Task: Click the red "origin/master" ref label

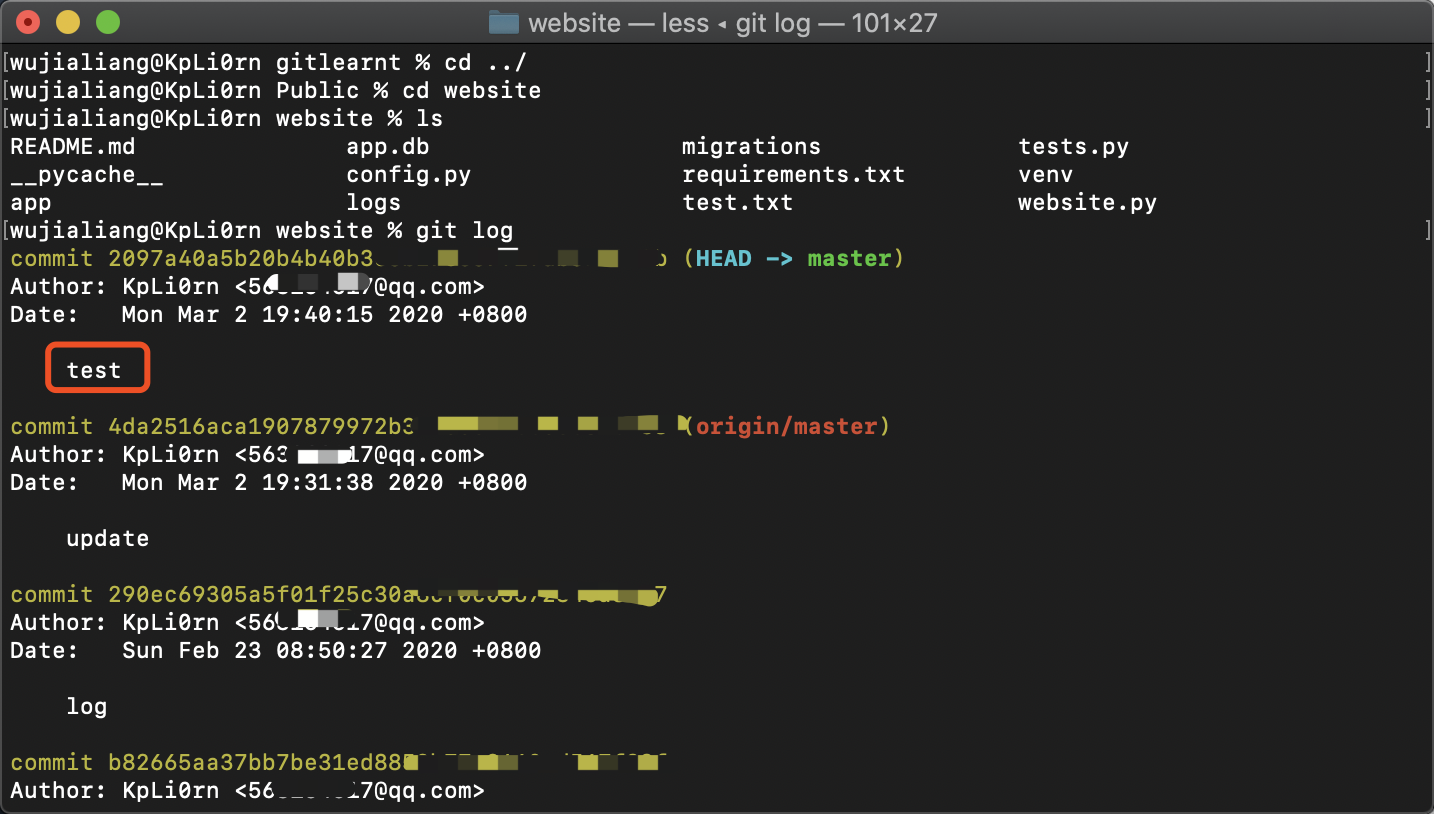Action: point(786,427)
